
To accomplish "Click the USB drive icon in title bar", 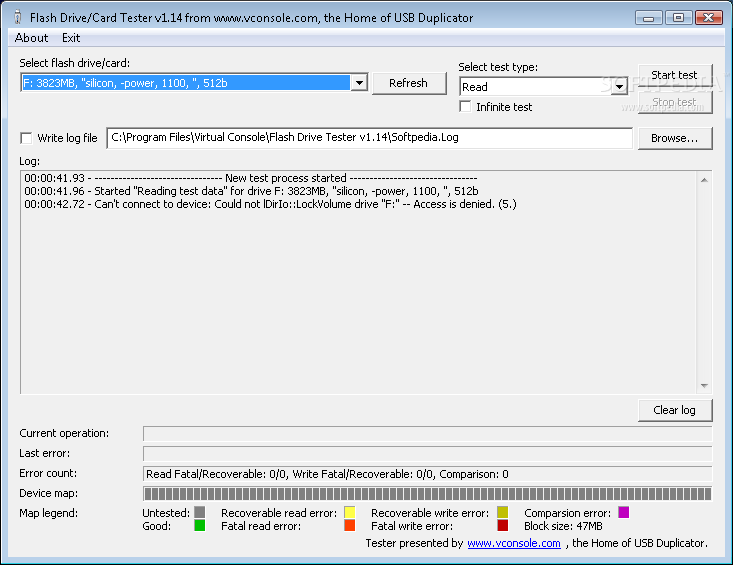I will [x=18, y=18].
